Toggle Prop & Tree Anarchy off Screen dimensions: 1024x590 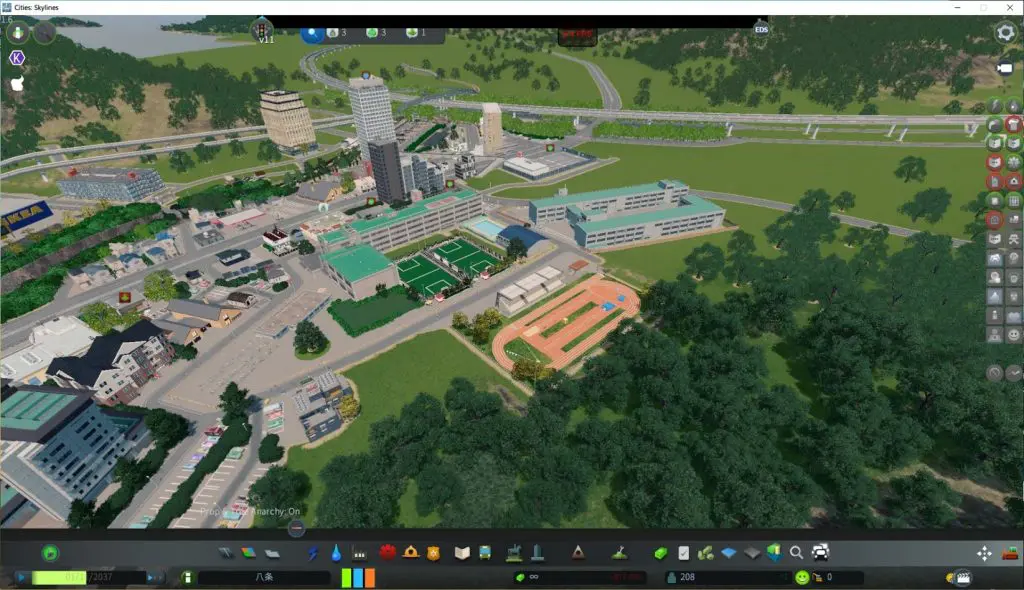click(250, 512)
